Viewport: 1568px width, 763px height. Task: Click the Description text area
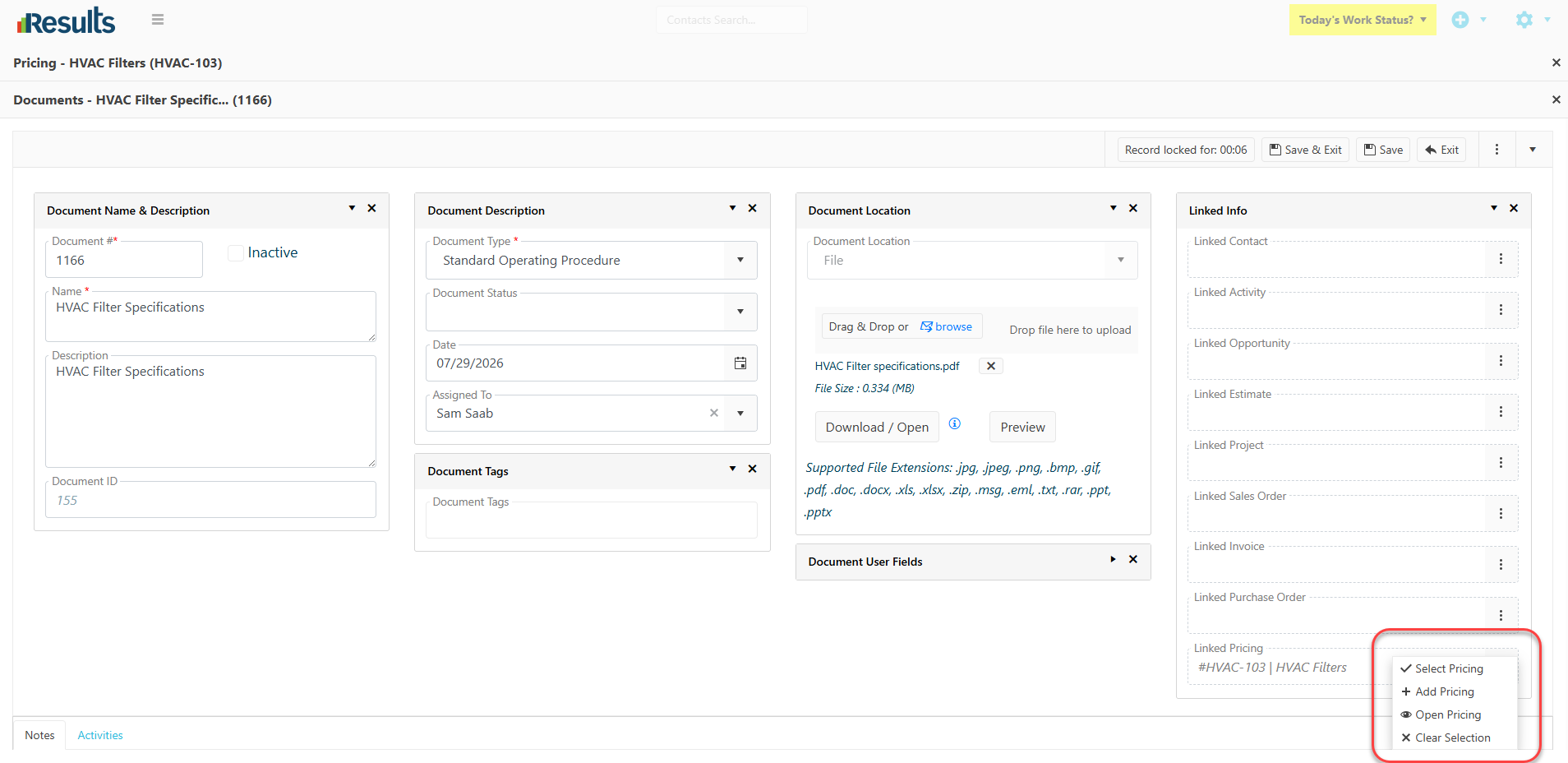pyautogui.click(x=210, y=411)
